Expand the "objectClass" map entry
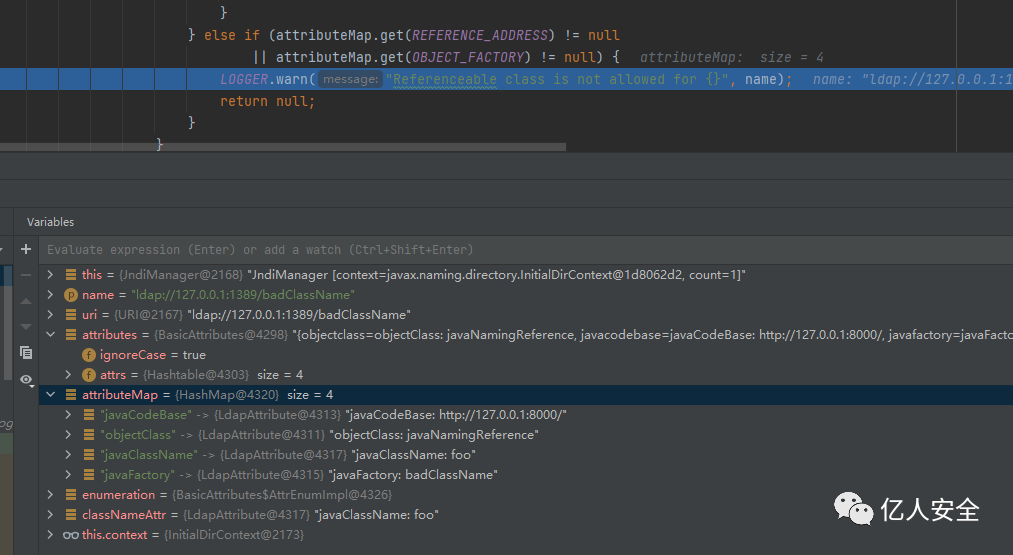 coord(68,435)
